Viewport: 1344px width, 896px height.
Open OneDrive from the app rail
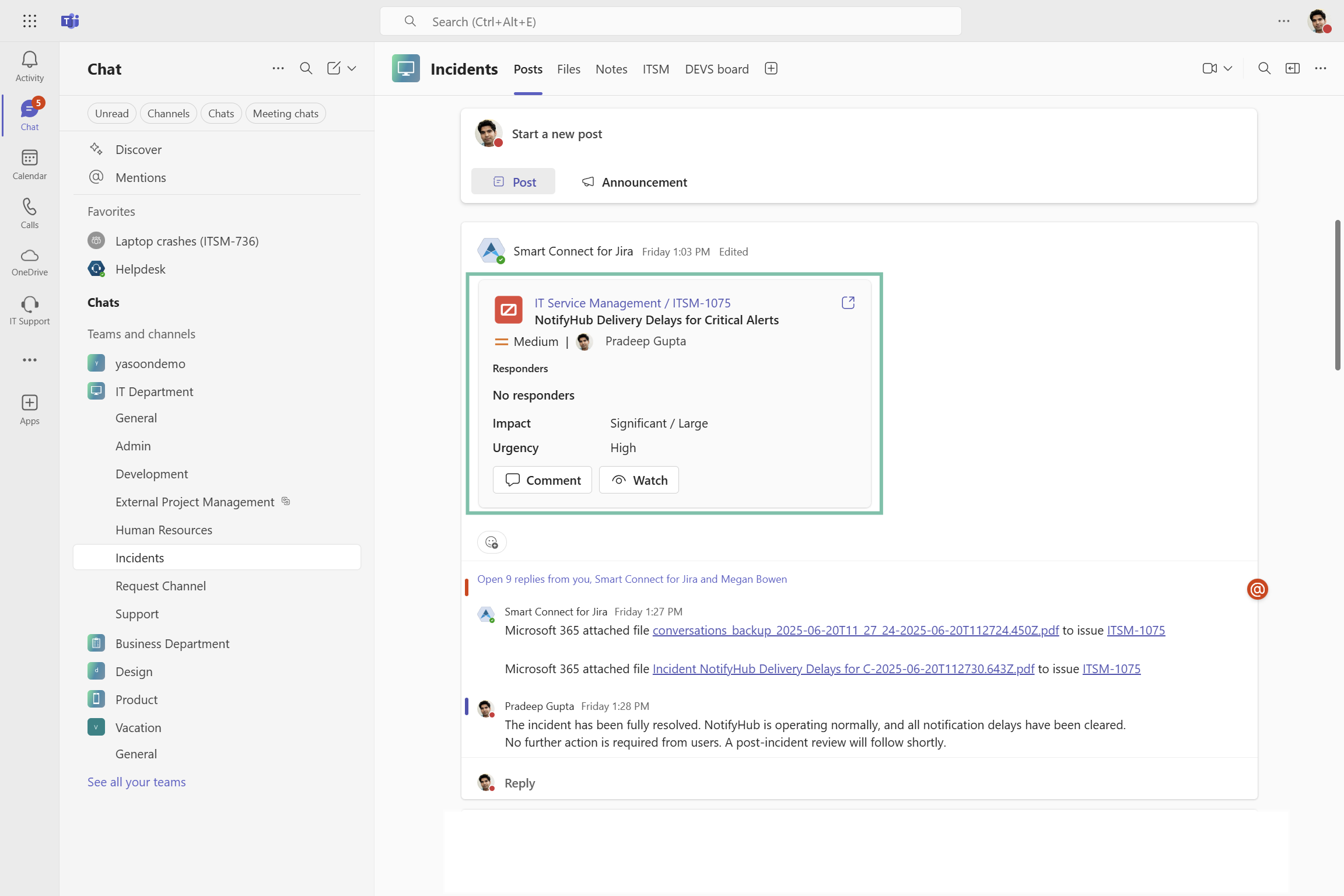[29, 256]
